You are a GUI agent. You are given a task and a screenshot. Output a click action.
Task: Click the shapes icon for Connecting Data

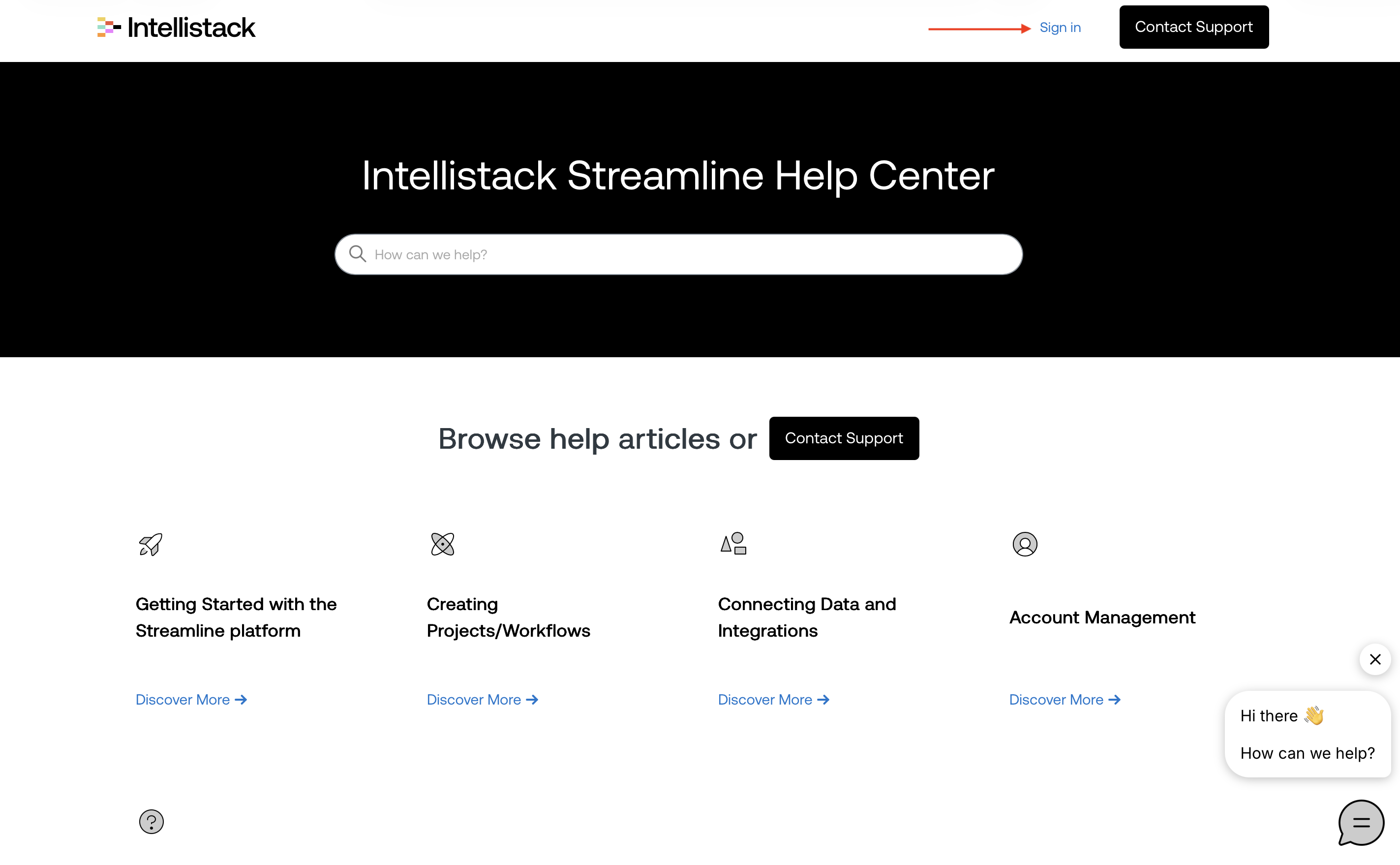click(x=733, y=544)
